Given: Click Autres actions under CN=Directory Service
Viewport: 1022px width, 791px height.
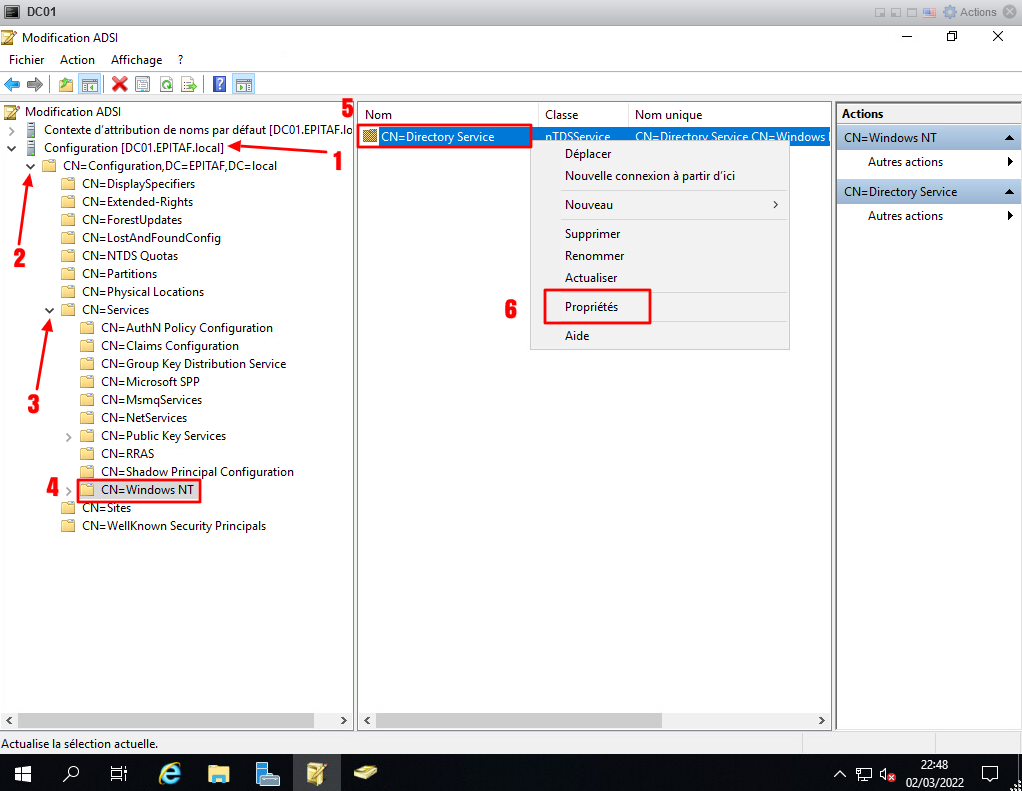Looking at the screenshot, I should (x=905, y=216).
